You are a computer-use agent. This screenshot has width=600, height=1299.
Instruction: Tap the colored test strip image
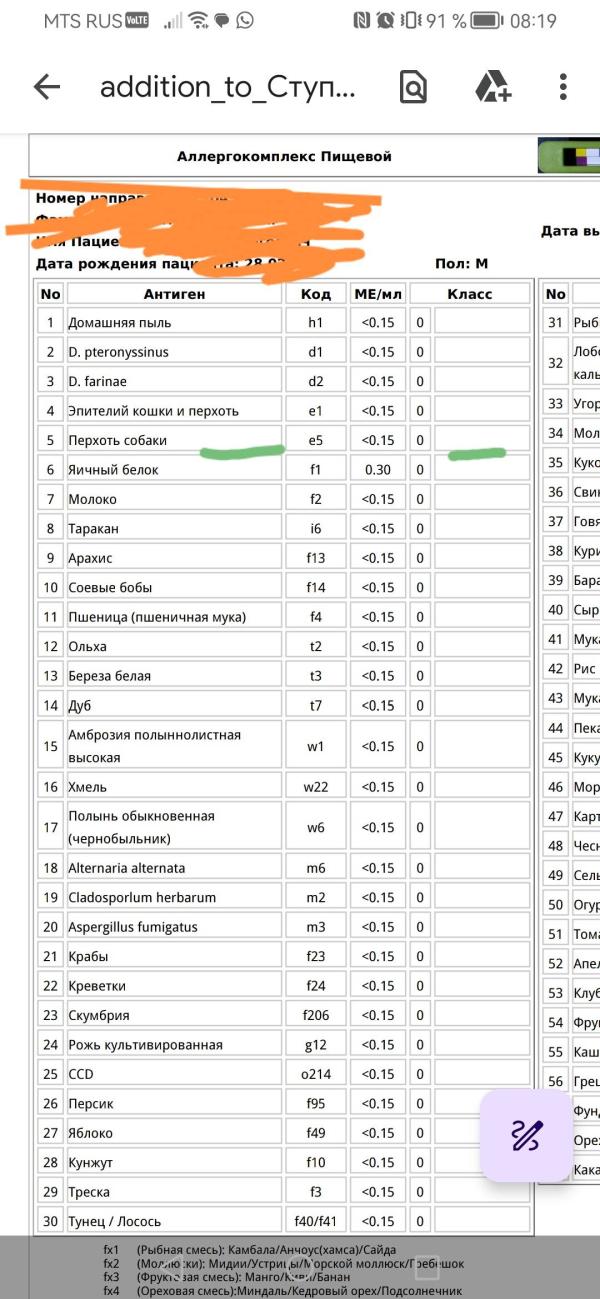568,157
